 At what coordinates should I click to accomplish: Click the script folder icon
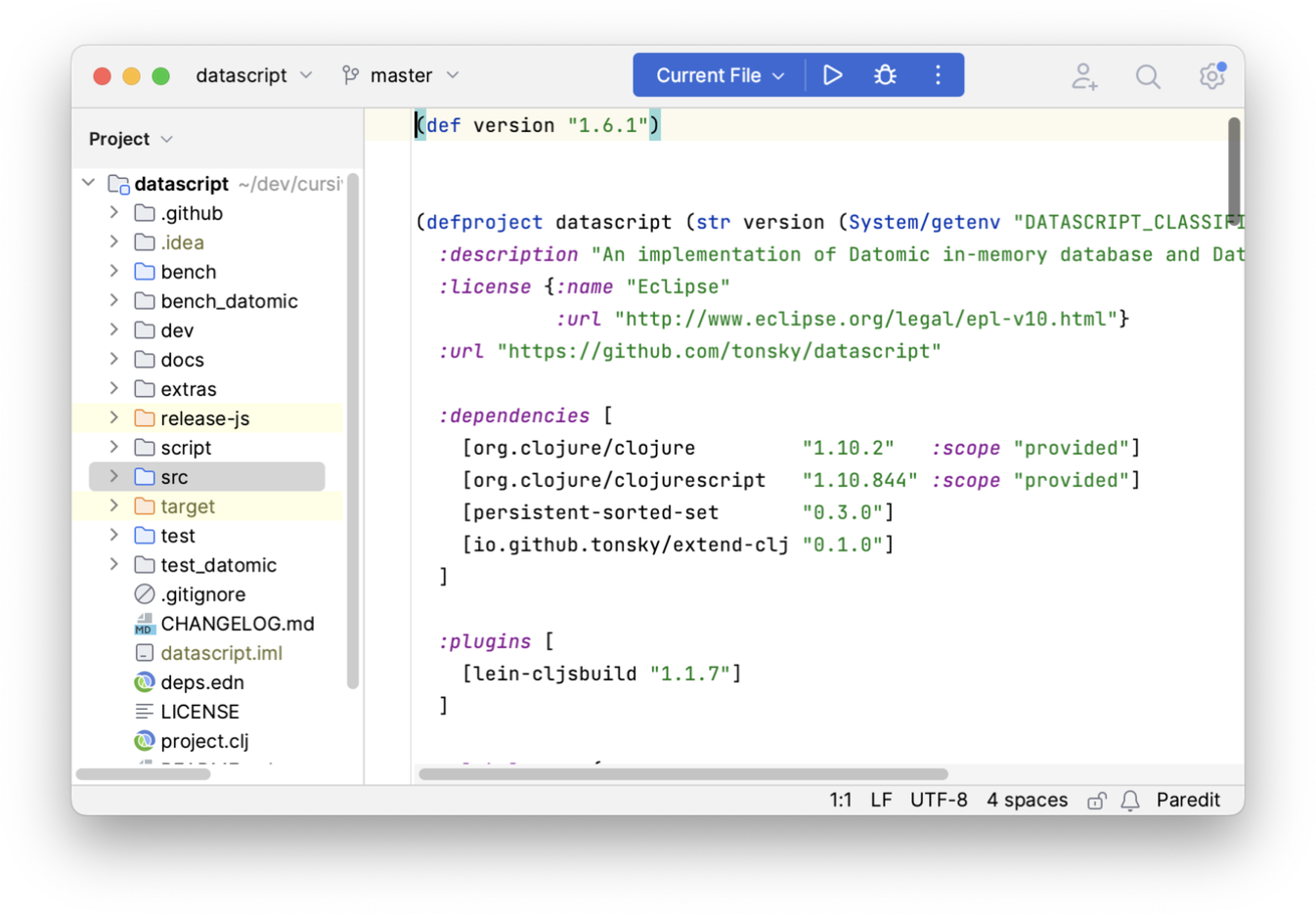click(x=145, y=448)
